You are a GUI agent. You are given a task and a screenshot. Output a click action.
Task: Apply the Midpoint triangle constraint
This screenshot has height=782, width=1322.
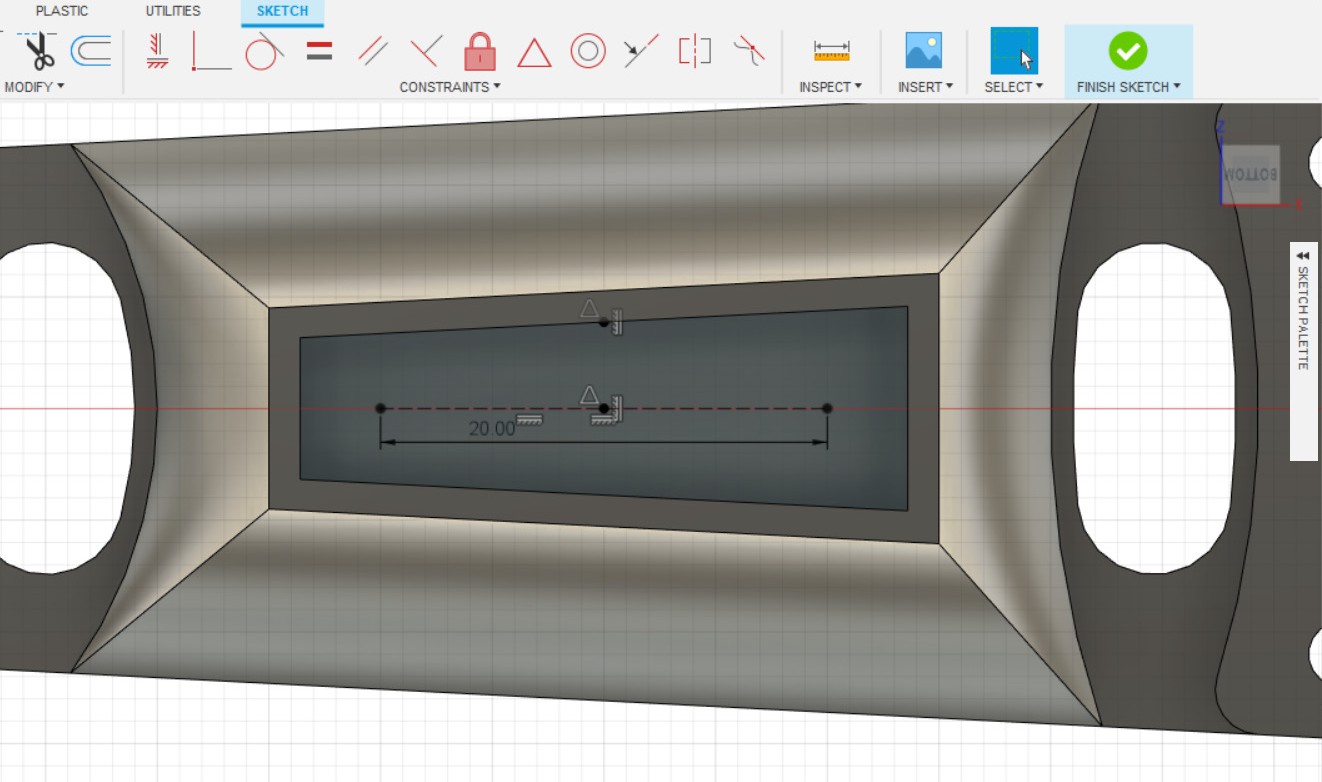click(534, 52)
